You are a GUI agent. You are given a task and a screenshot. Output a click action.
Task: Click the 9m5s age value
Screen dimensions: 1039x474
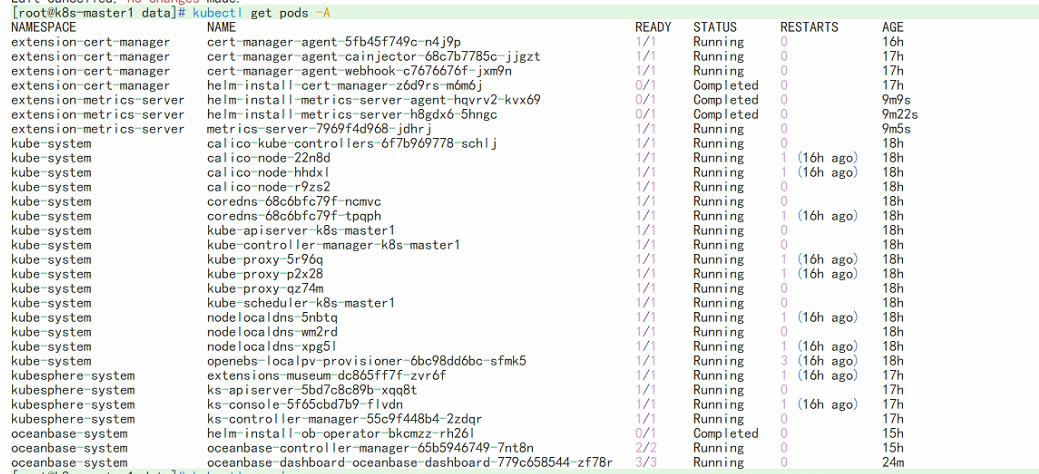[896, 129]
